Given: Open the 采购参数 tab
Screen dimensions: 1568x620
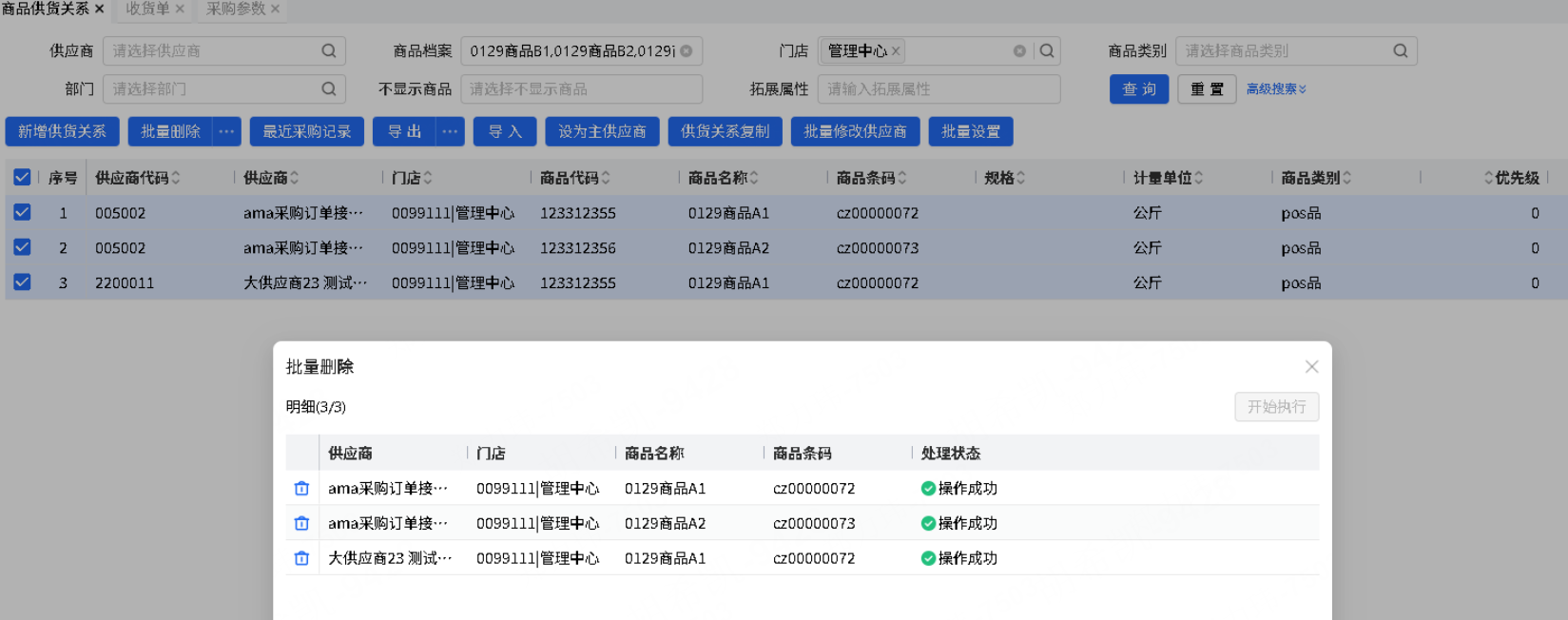Looking at the screenshot, I should pos(236,9).
